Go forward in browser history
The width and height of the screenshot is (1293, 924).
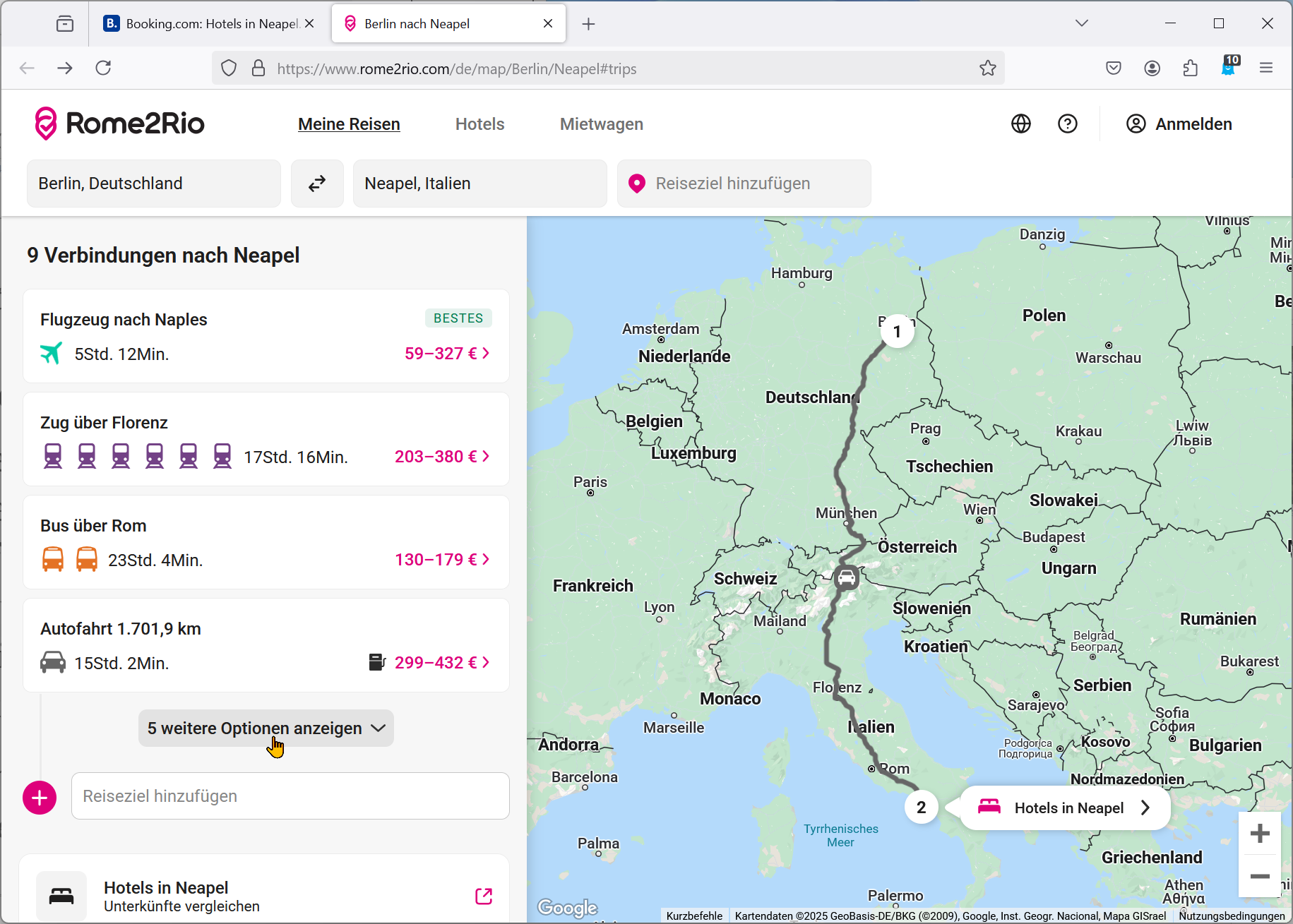point(65,68)
